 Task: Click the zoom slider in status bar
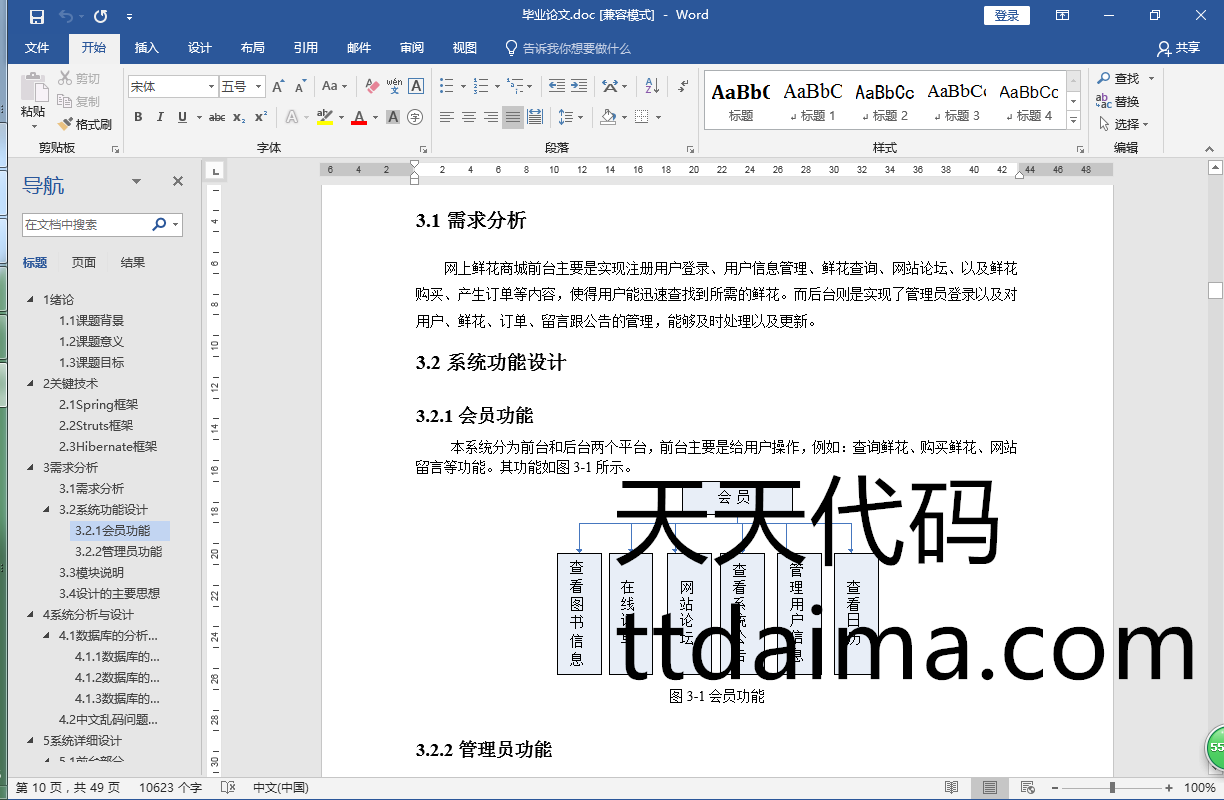pyautogui.click(x=1112, y=788)
